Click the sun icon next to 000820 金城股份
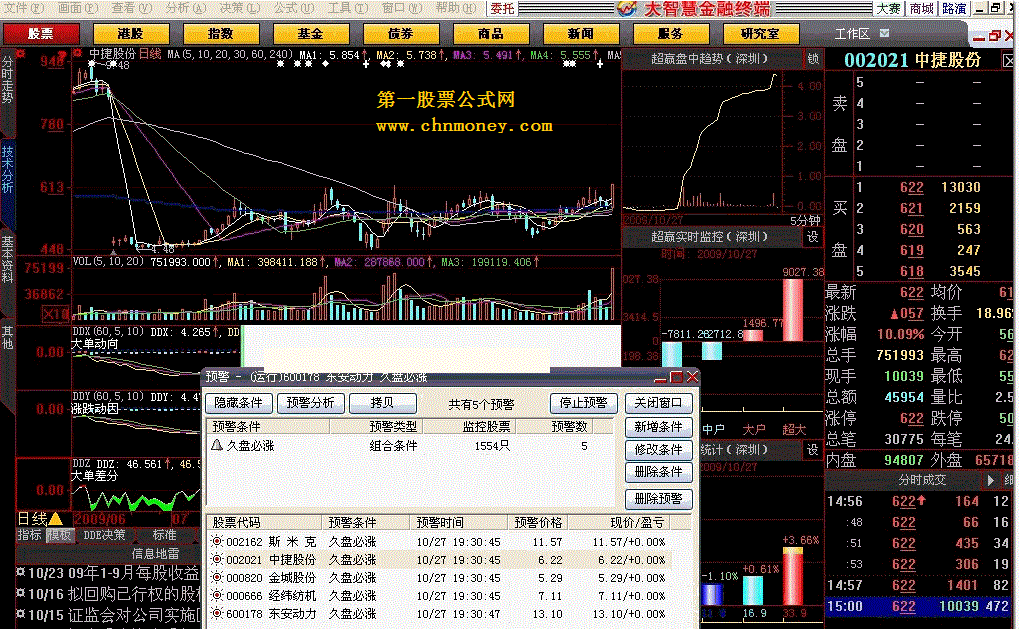Image resolution: width=1020 pixels, height=629 pixels. 217,578
